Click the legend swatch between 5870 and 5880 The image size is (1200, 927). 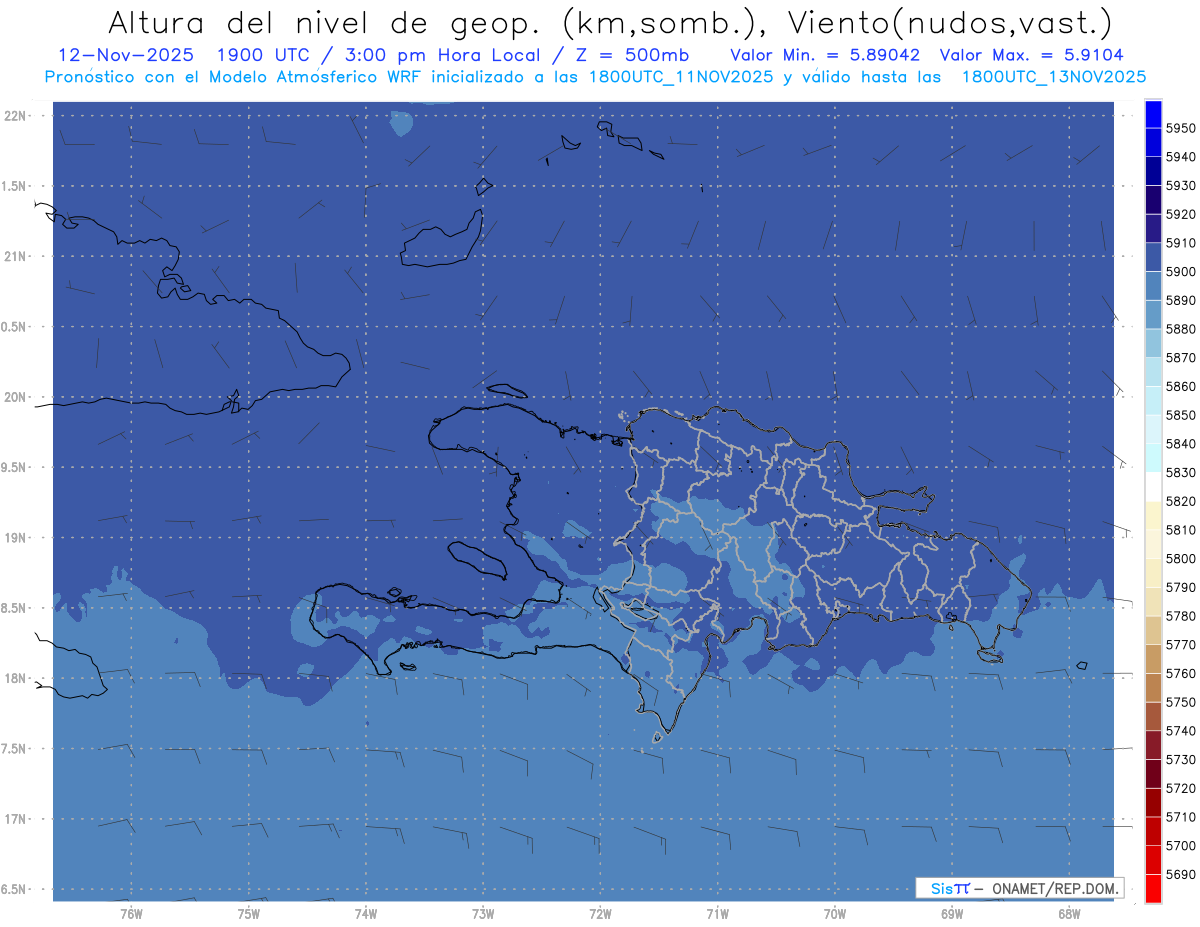pos(1153,343)
